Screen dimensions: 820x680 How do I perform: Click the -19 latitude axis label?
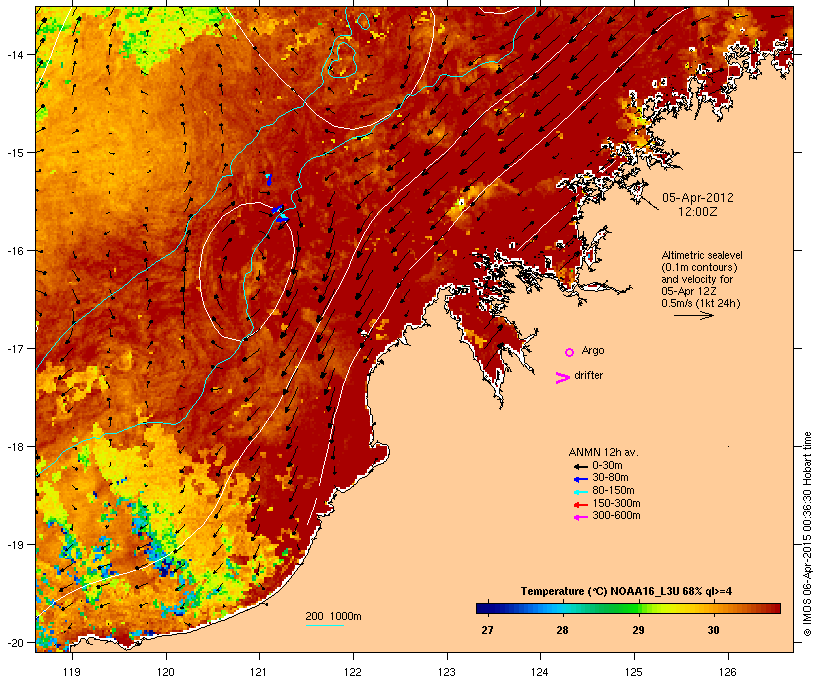(14, 545)
